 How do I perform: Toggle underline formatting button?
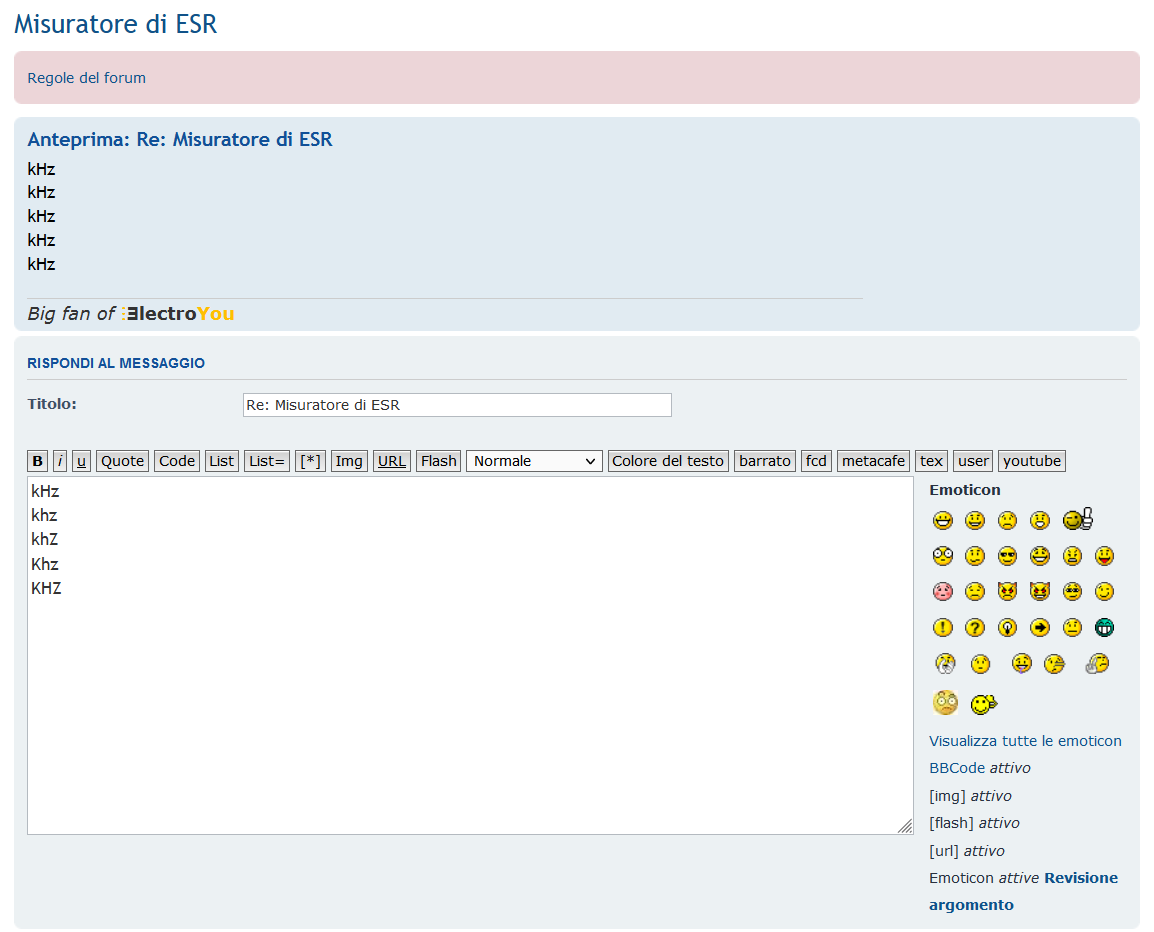coord(81,461)
